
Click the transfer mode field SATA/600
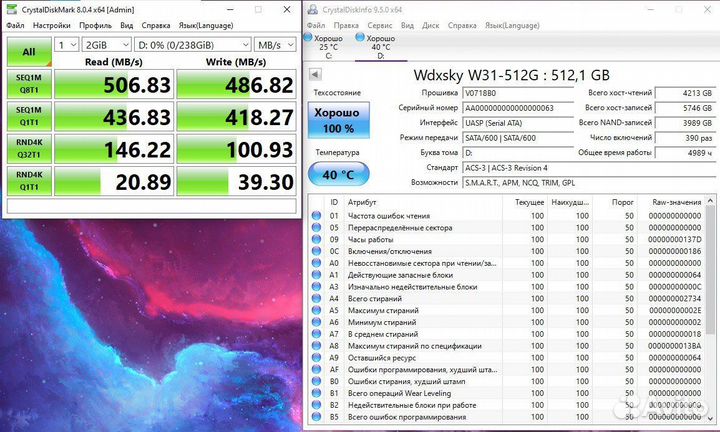pos(518,138)
